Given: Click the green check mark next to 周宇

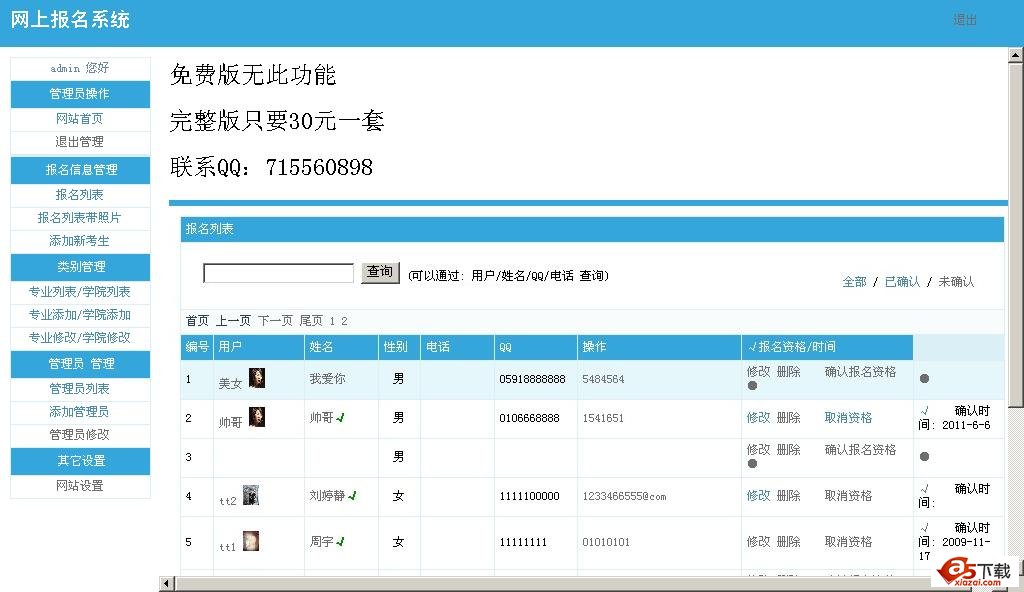Looking at the screenshot, I should (340, 542).
